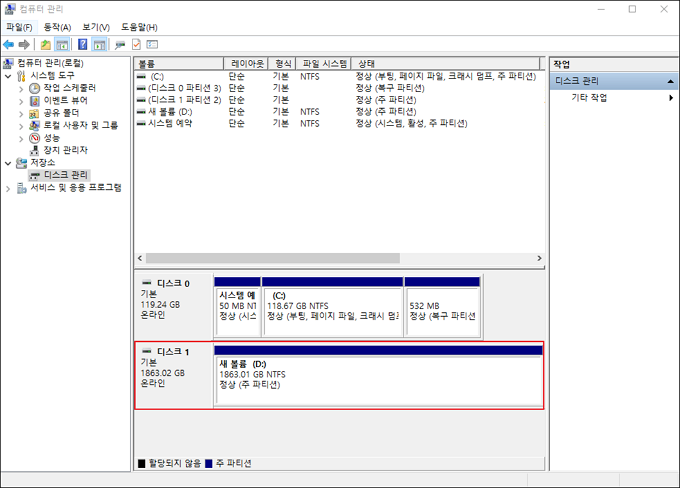
Task: Click the Back arrow toolbar icon
Action: [x=8, y=44]
